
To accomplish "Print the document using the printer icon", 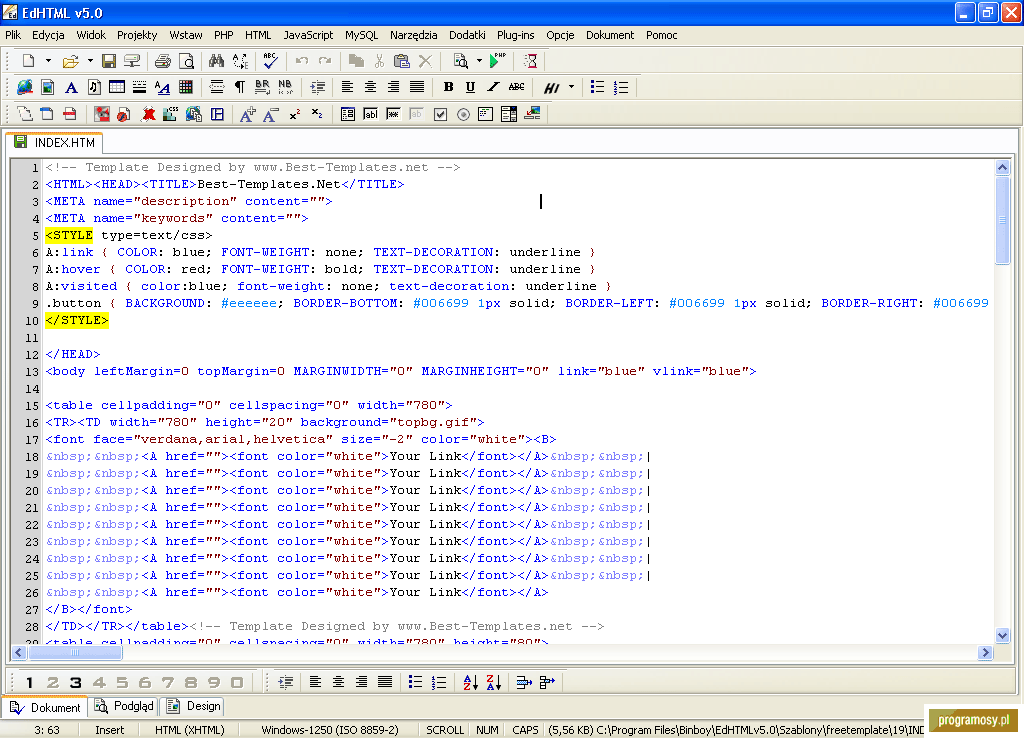I will tap(163, 61).
